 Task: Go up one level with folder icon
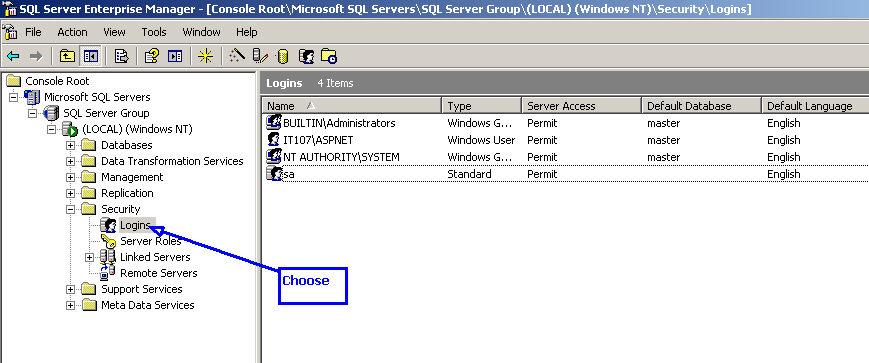tap(67, 56)
